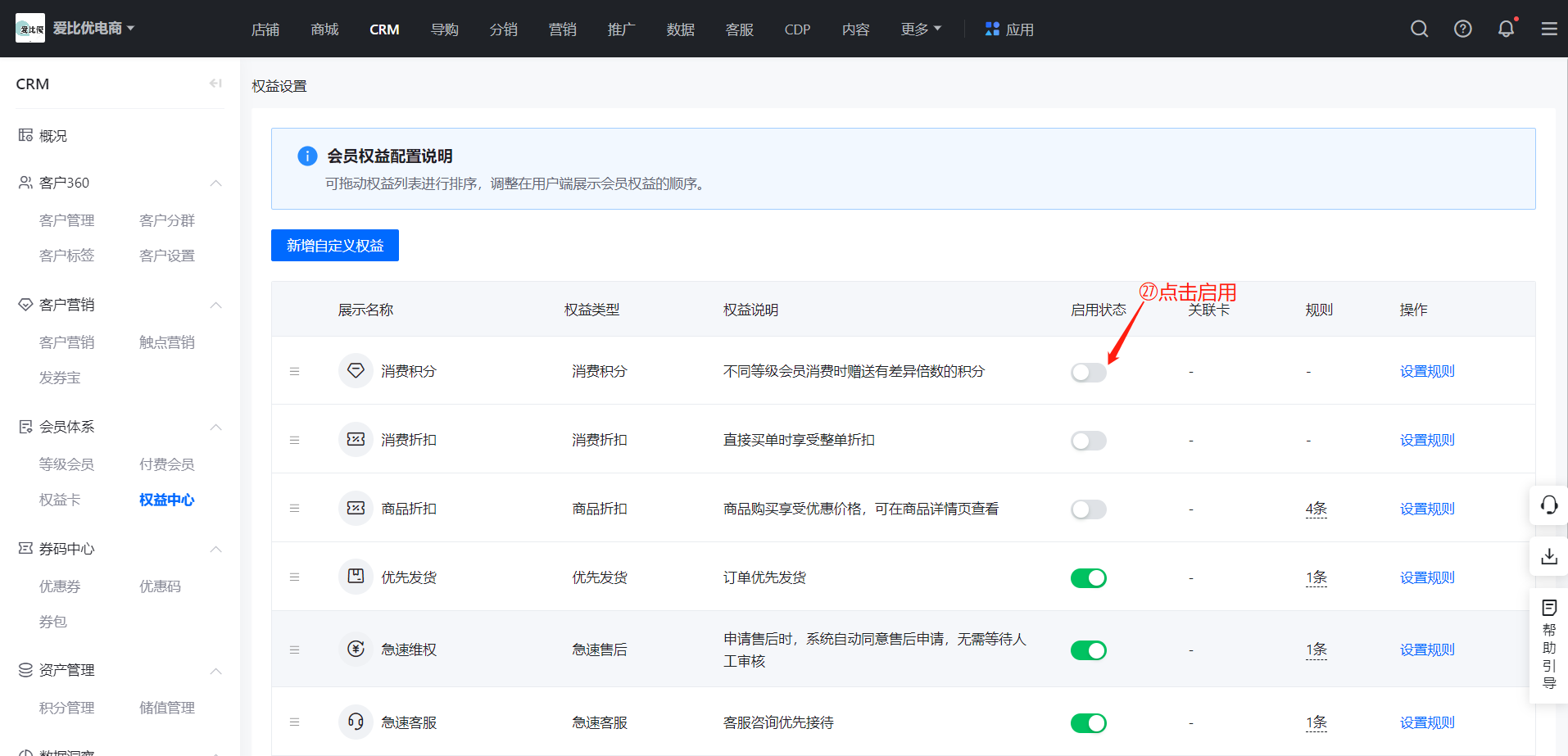Open 1条 rules link for 优先发货

1316,577
